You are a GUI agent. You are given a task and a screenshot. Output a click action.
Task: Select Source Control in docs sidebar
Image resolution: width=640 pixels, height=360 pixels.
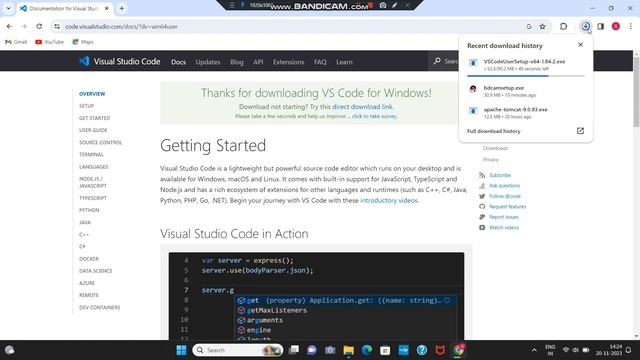click(100, 142)
